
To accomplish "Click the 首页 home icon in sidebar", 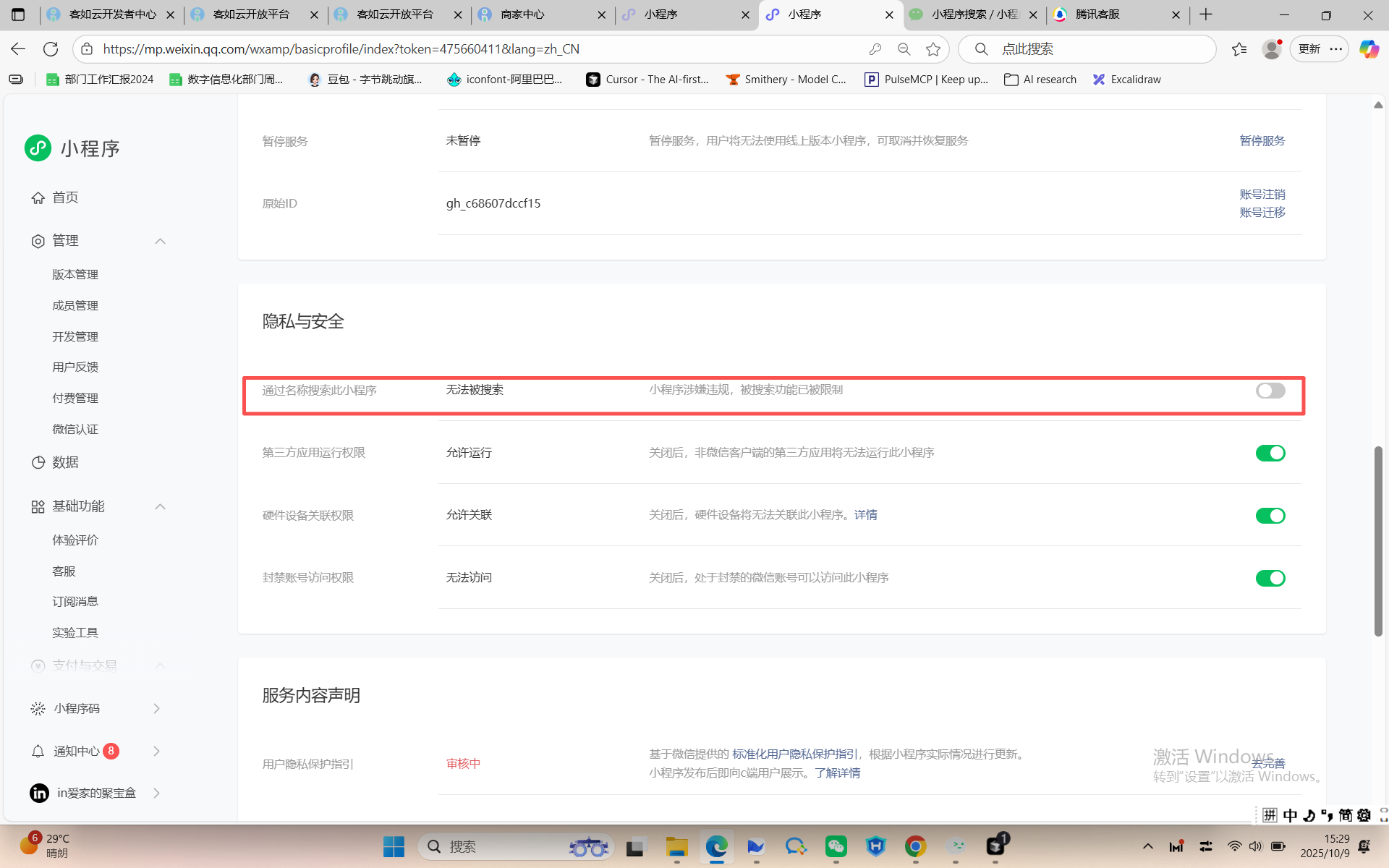I will (38, 197).
